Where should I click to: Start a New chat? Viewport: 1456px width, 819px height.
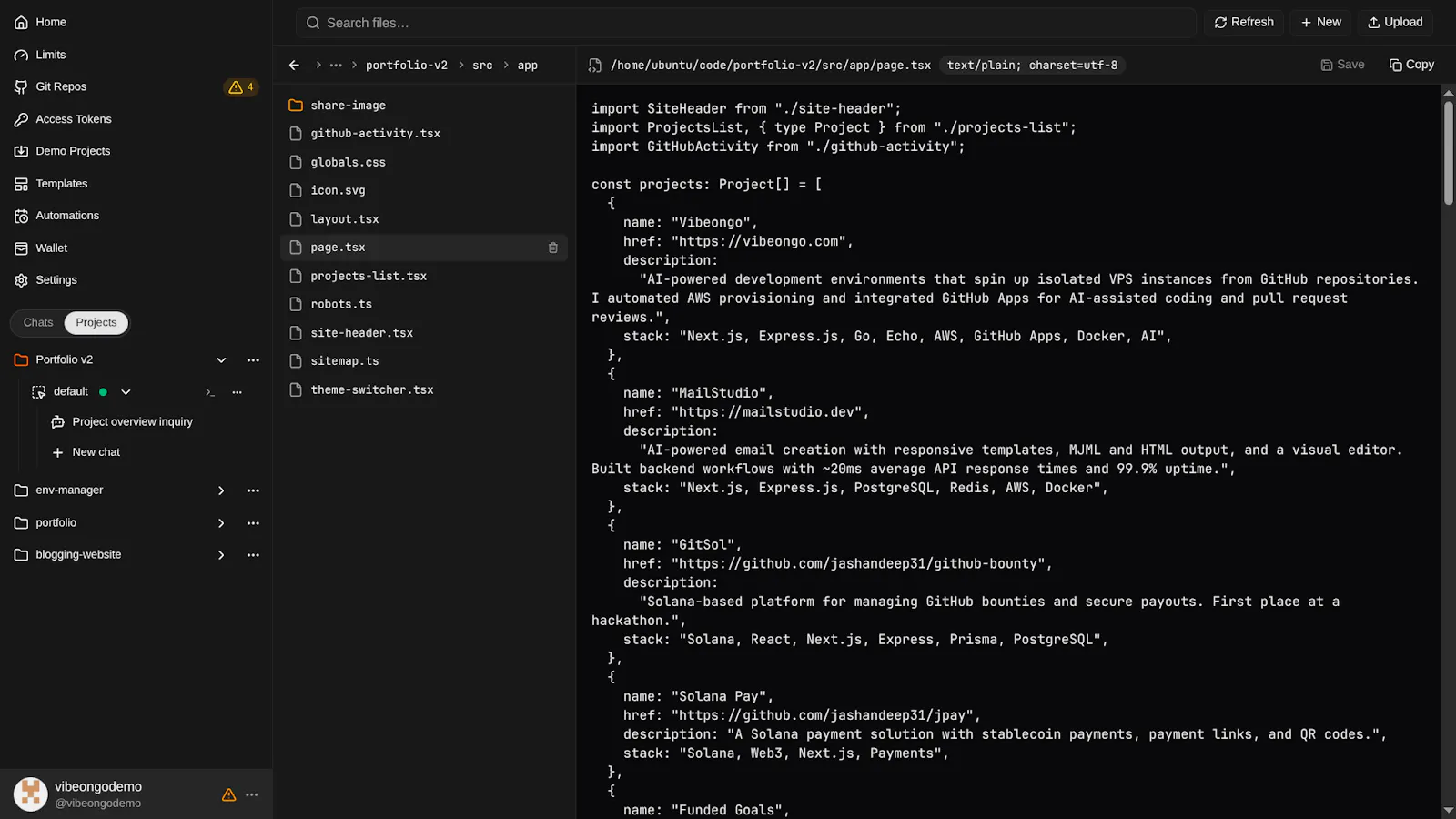[x=96, y=452]
